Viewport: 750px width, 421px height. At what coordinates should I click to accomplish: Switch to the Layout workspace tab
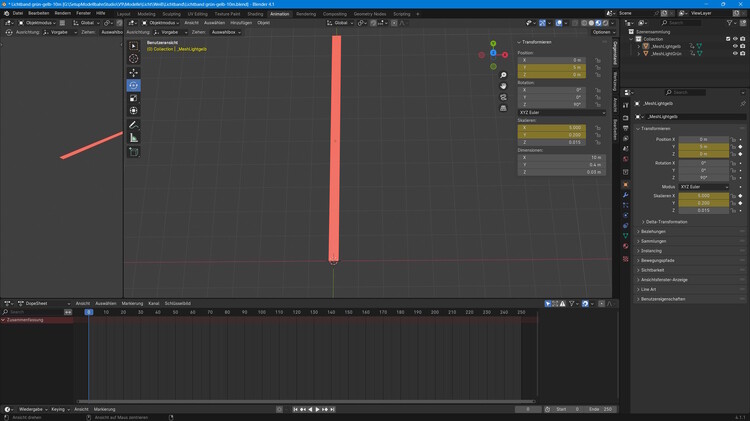pyautogui.click(x=123, y=14)
